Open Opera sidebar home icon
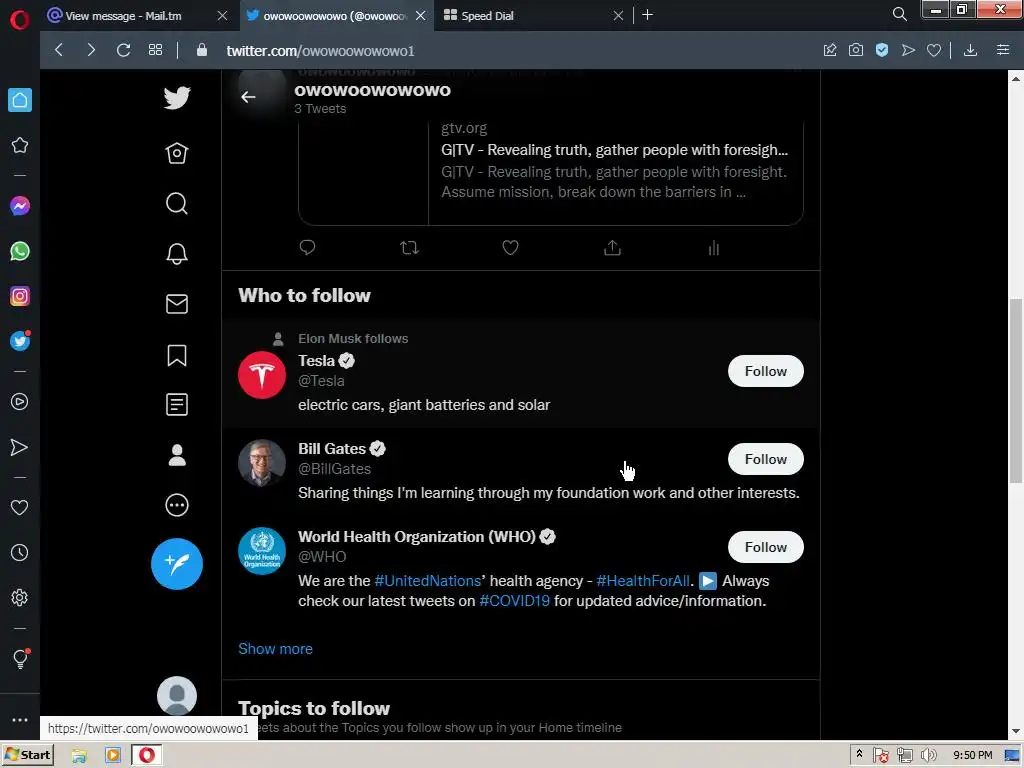The image size is (1024, 768). pyautogui.click(x=20, y=100)
